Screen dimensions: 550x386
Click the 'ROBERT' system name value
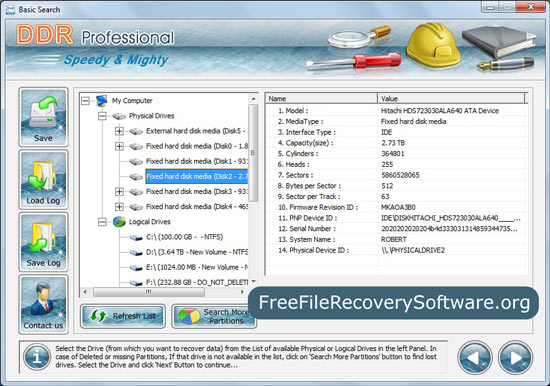click(394, 239)
